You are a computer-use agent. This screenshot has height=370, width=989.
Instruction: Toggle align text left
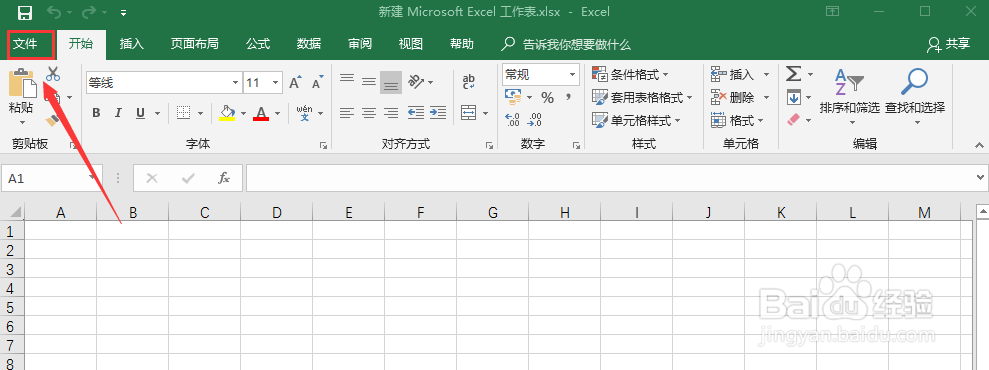pos(347,113)
